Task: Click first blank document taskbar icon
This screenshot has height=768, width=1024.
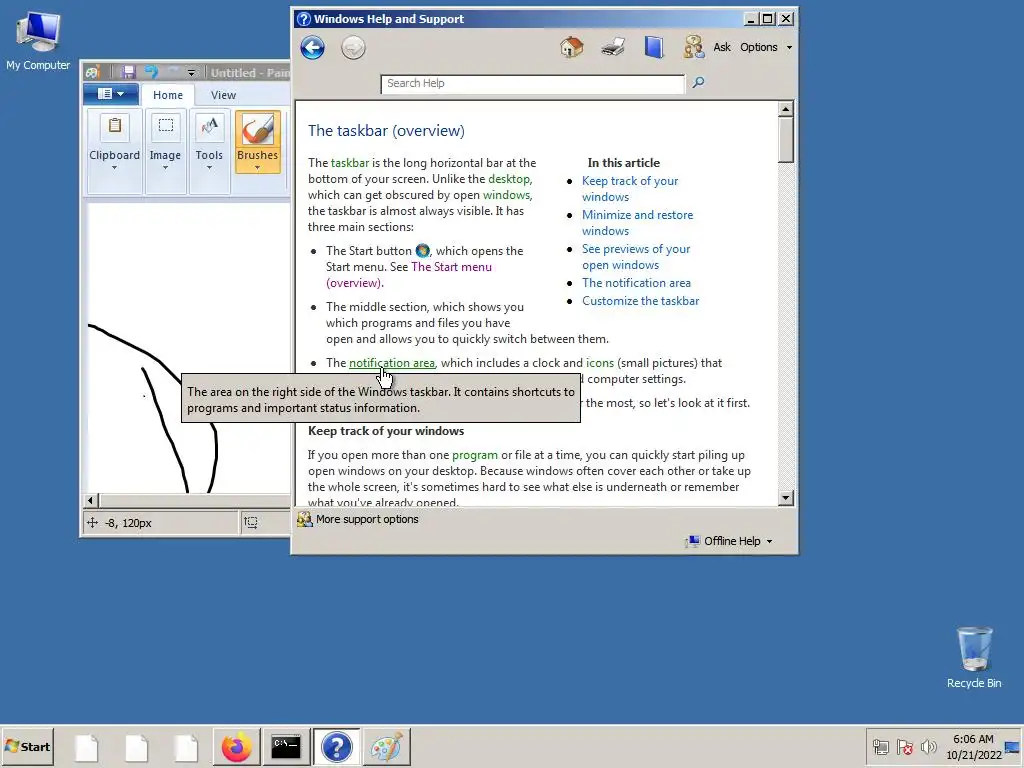Action: click(x=86, y=747)
